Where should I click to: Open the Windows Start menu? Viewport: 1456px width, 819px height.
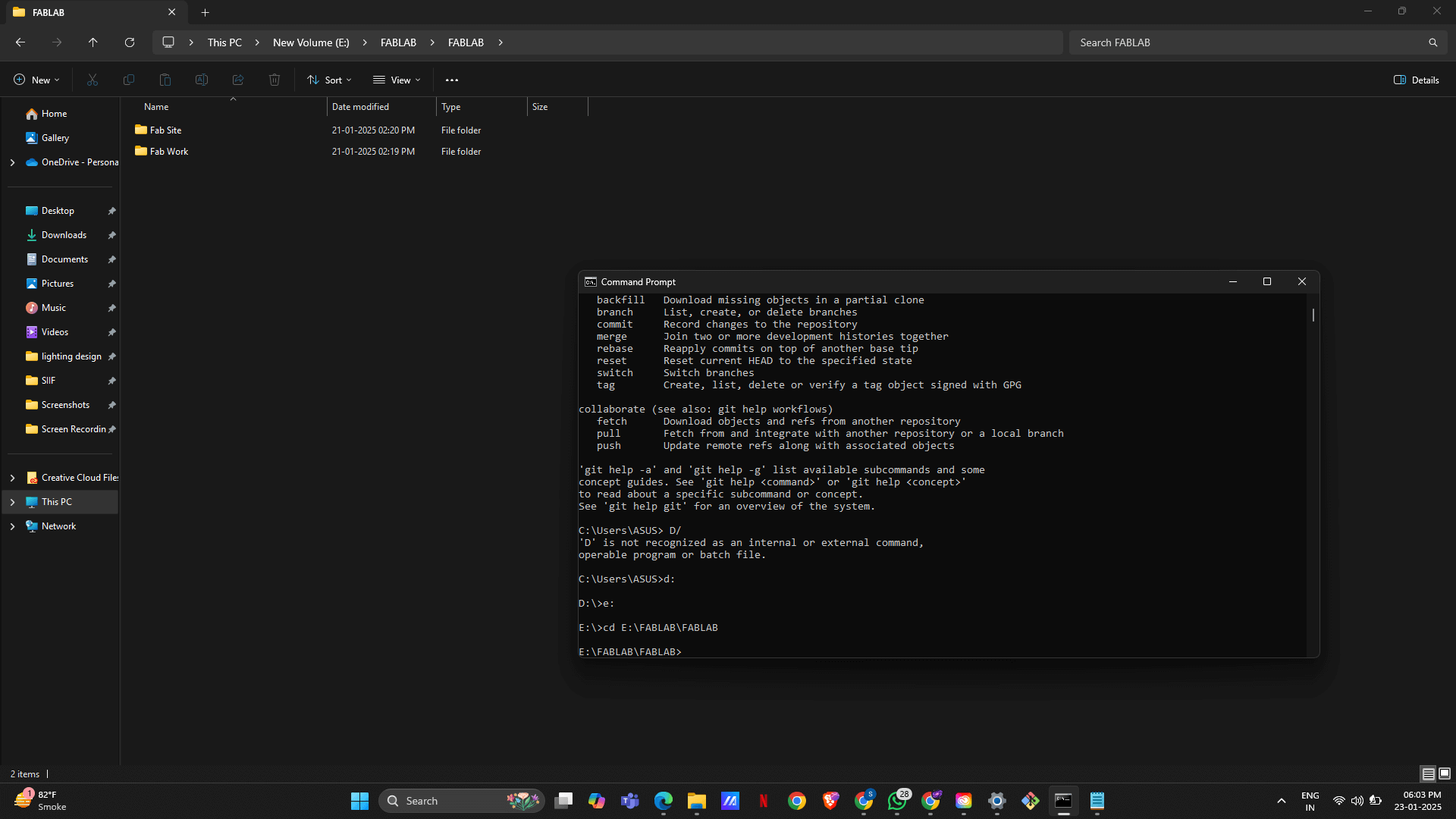coord(359,801)
